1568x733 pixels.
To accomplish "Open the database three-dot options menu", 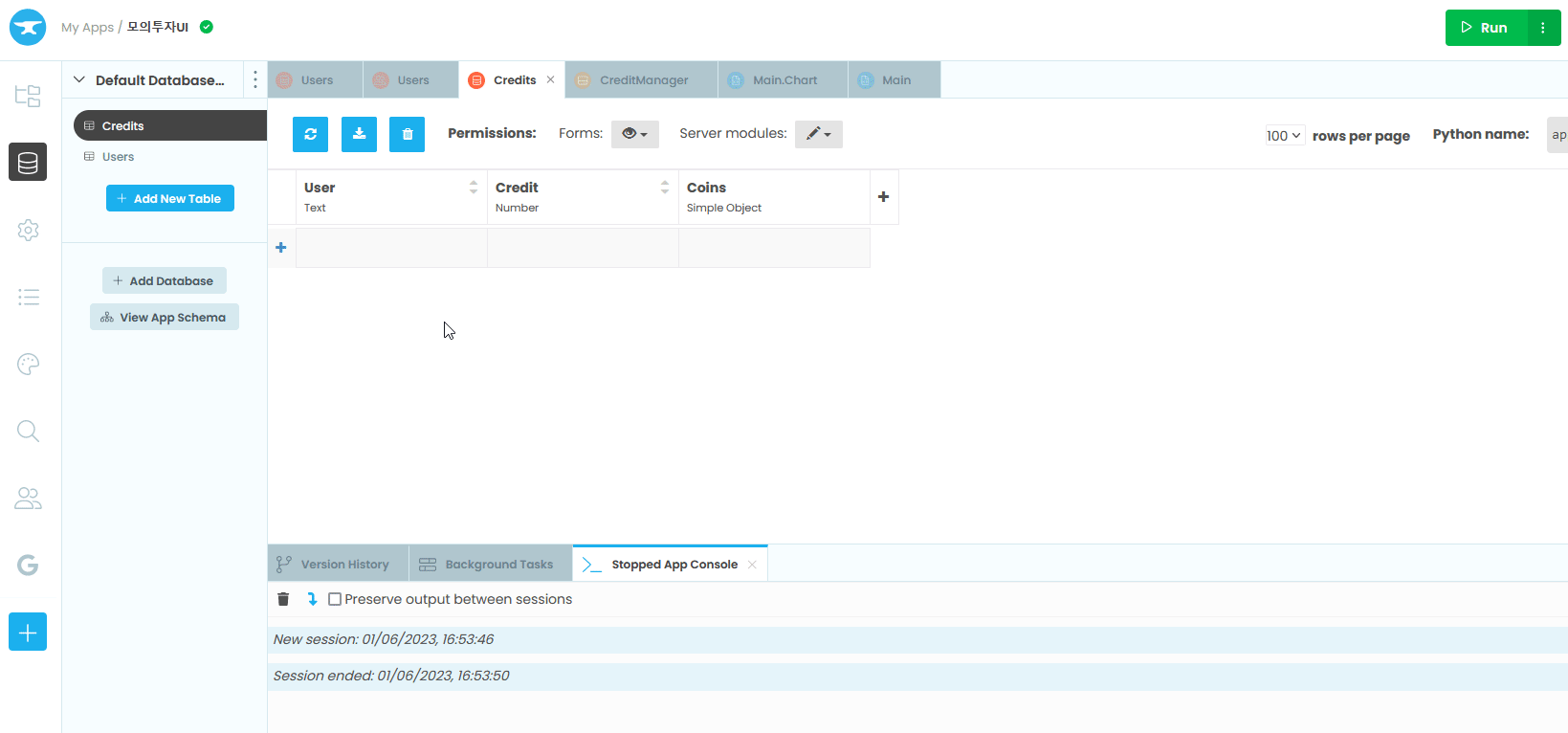I will [x=255, y=79].
